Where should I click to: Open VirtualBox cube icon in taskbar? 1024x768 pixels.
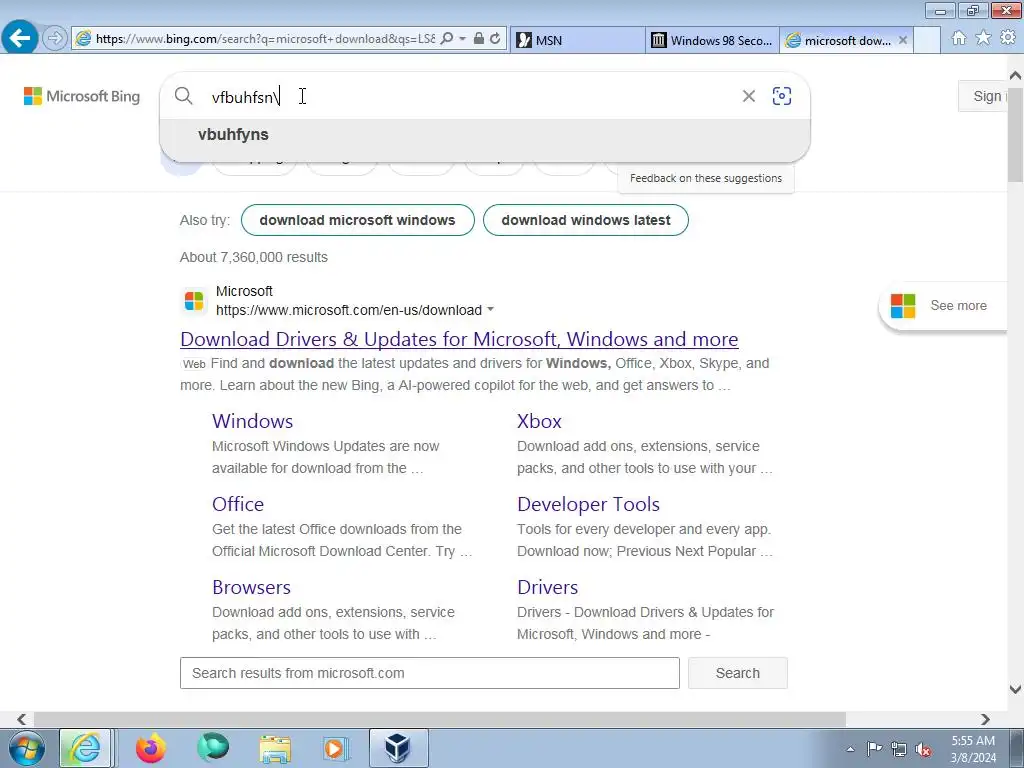tap(398, 748)
